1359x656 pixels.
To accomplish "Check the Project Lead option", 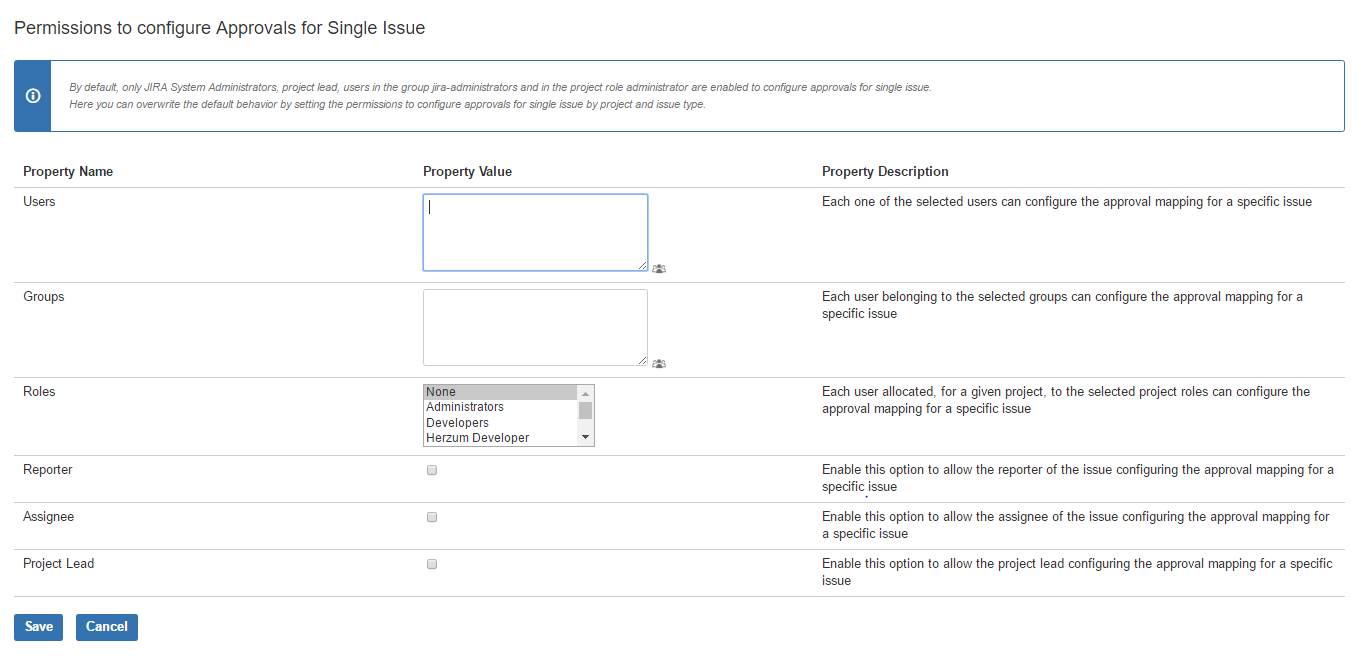I will pyautogui.click(x=432, y=564).
